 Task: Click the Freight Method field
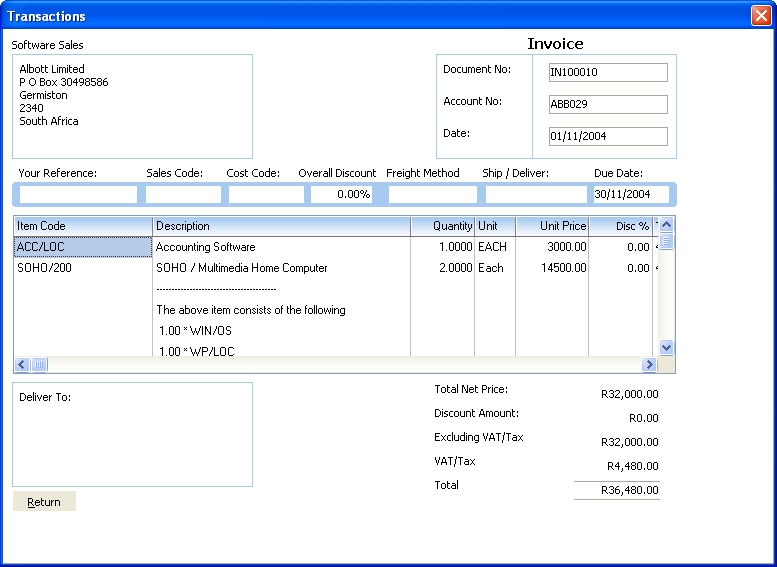433,194
